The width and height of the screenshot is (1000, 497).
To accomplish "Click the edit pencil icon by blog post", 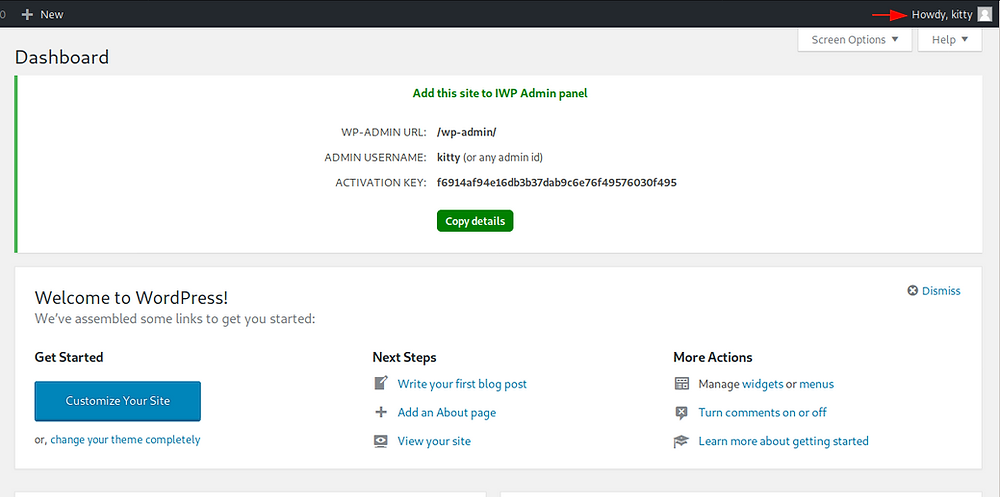I will 381,383.
